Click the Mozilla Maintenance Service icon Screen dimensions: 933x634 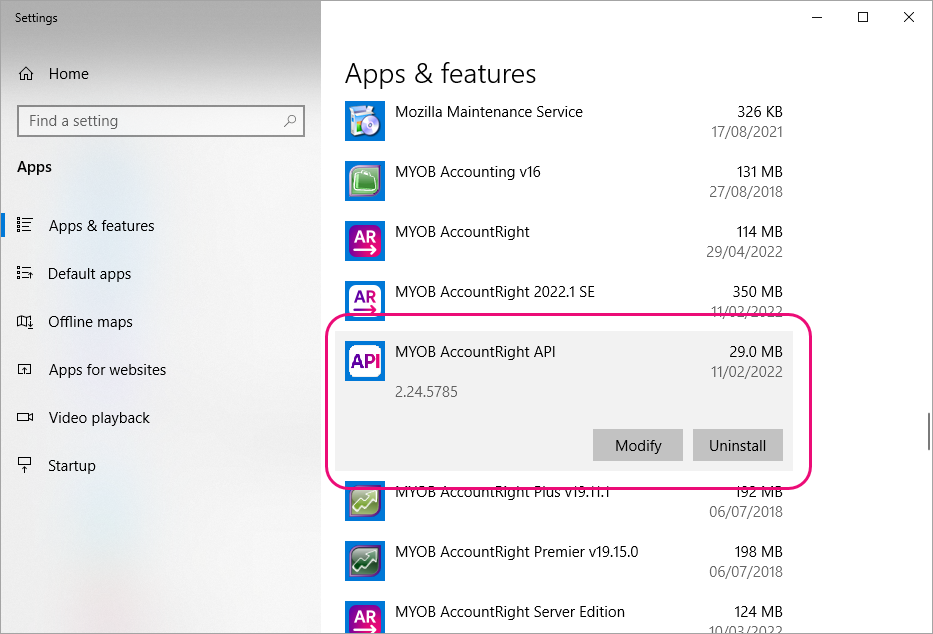pos(364,121)
